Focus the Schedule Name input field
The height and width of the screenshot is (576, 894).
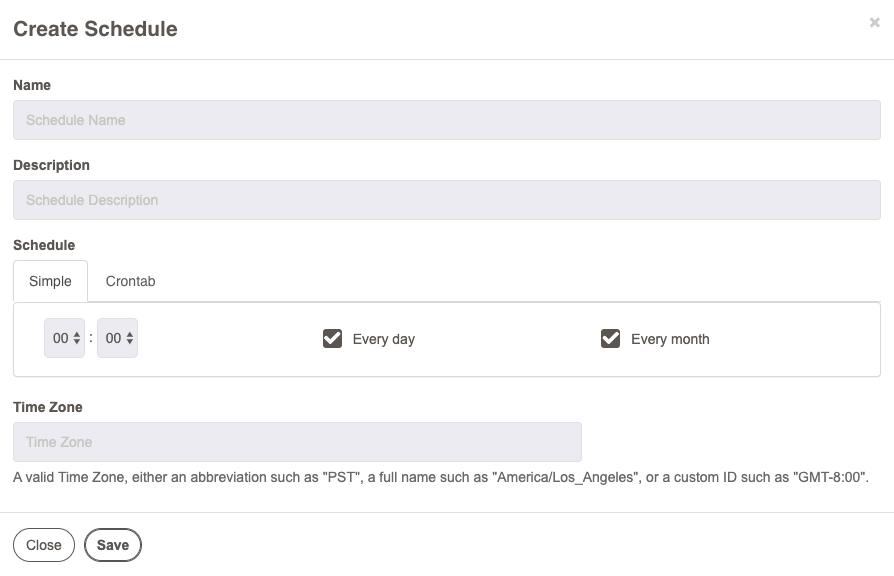coord(447,120)
